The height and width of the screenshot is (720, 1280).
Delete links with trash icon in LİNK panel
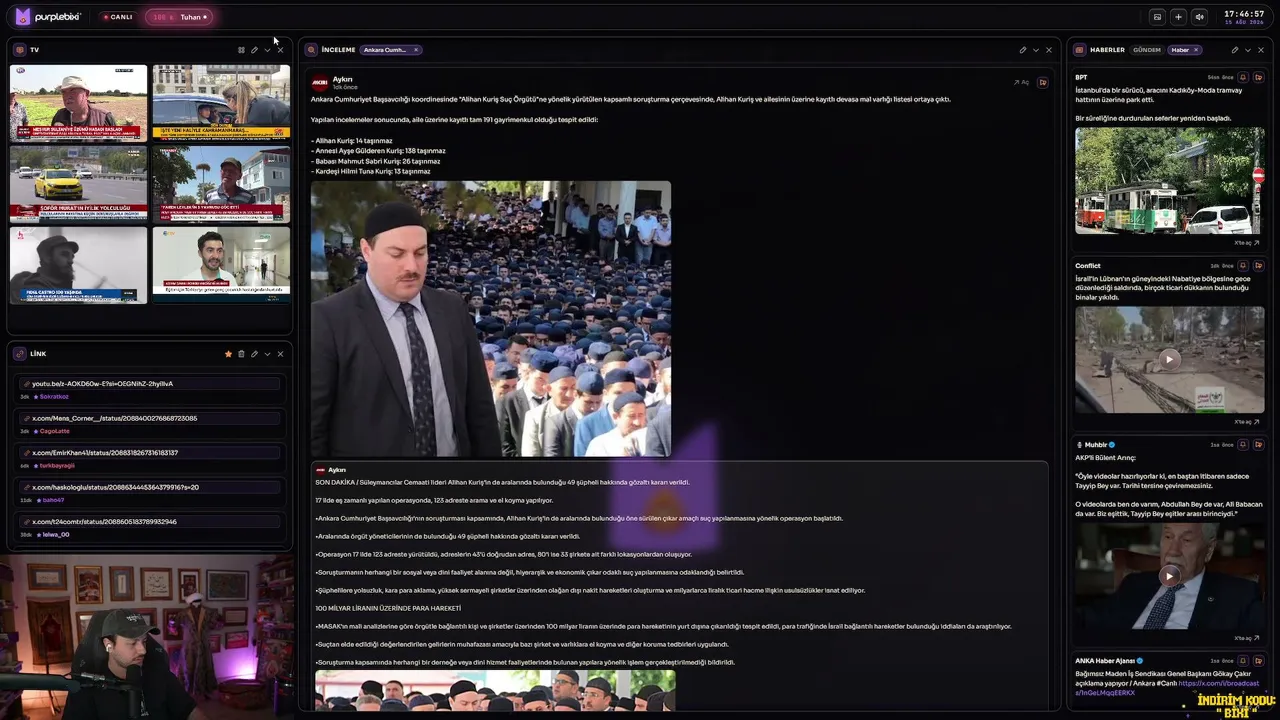pos(241,354)
